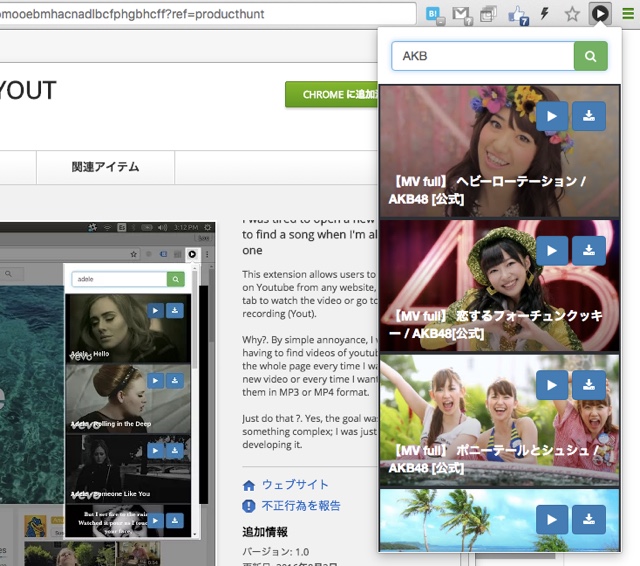This screenshot has width=640, height=566.
Task: Open the thumbs-up extension with badge 7
Action: tap(518, 15)
